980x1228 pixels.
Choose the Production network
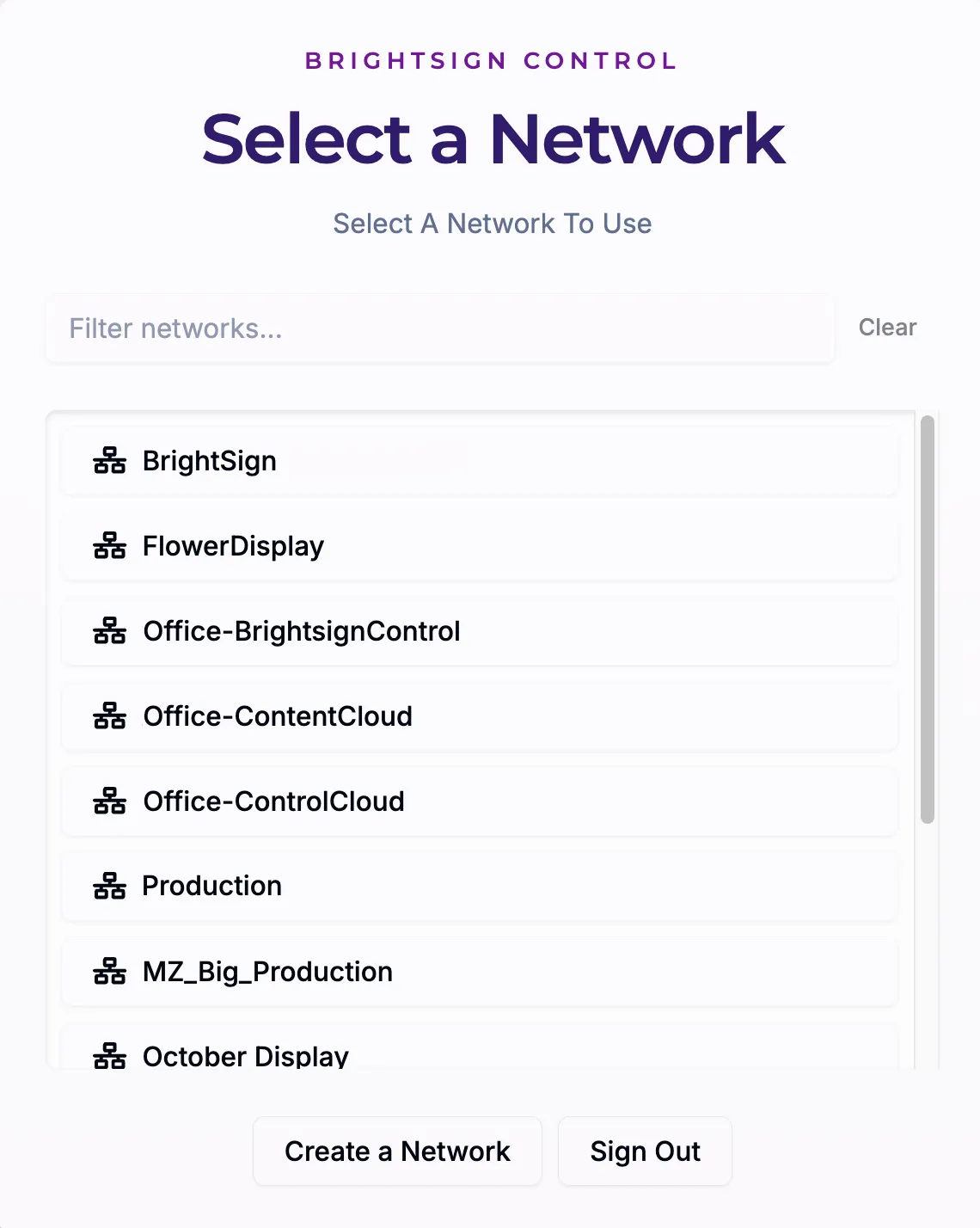(480, 887)
